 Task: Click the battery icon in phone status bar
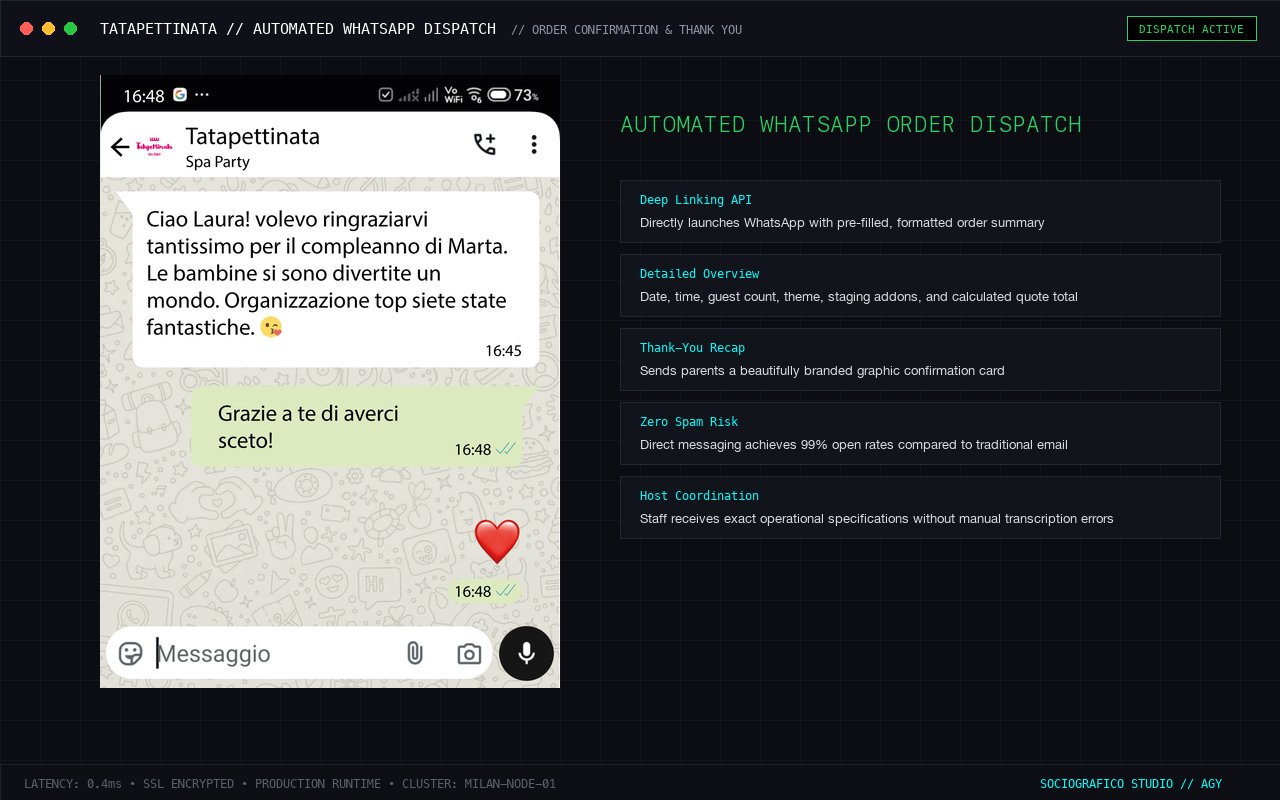point(499,95)
